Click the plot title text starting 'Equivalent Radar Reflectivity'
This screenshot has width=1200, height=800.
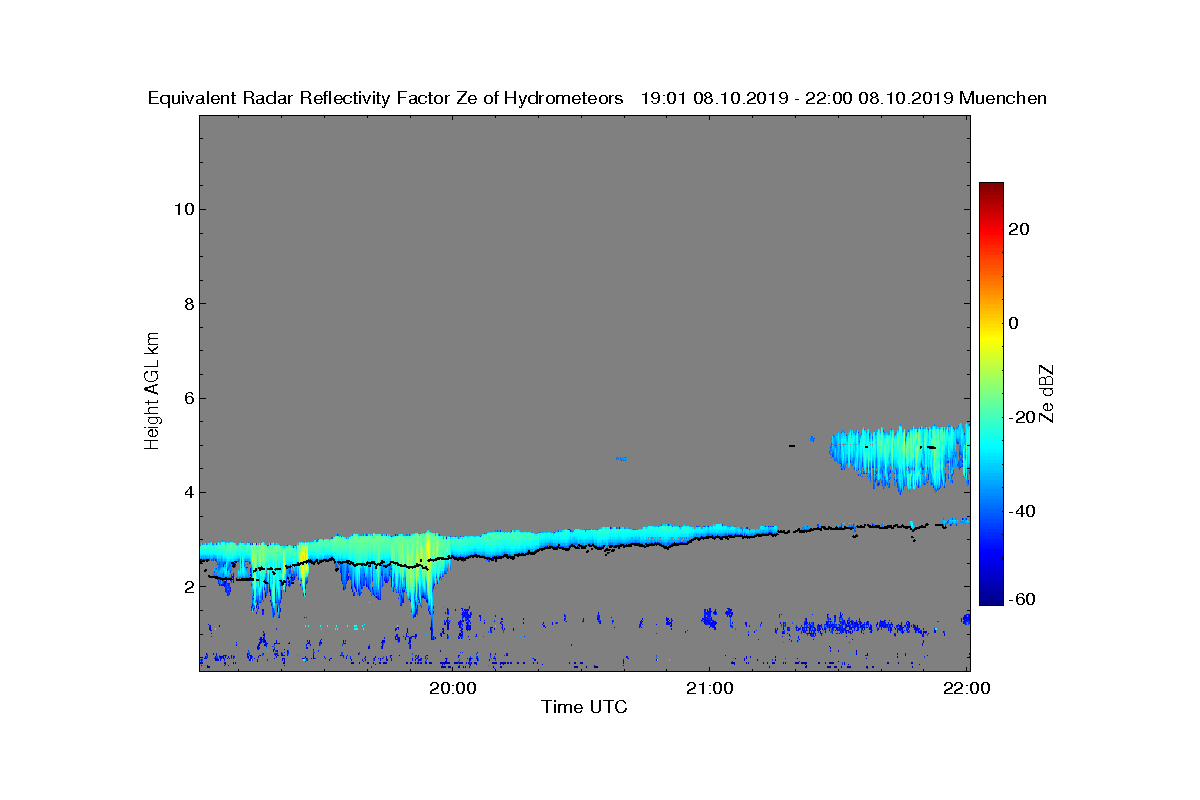(x=597, y=98)
